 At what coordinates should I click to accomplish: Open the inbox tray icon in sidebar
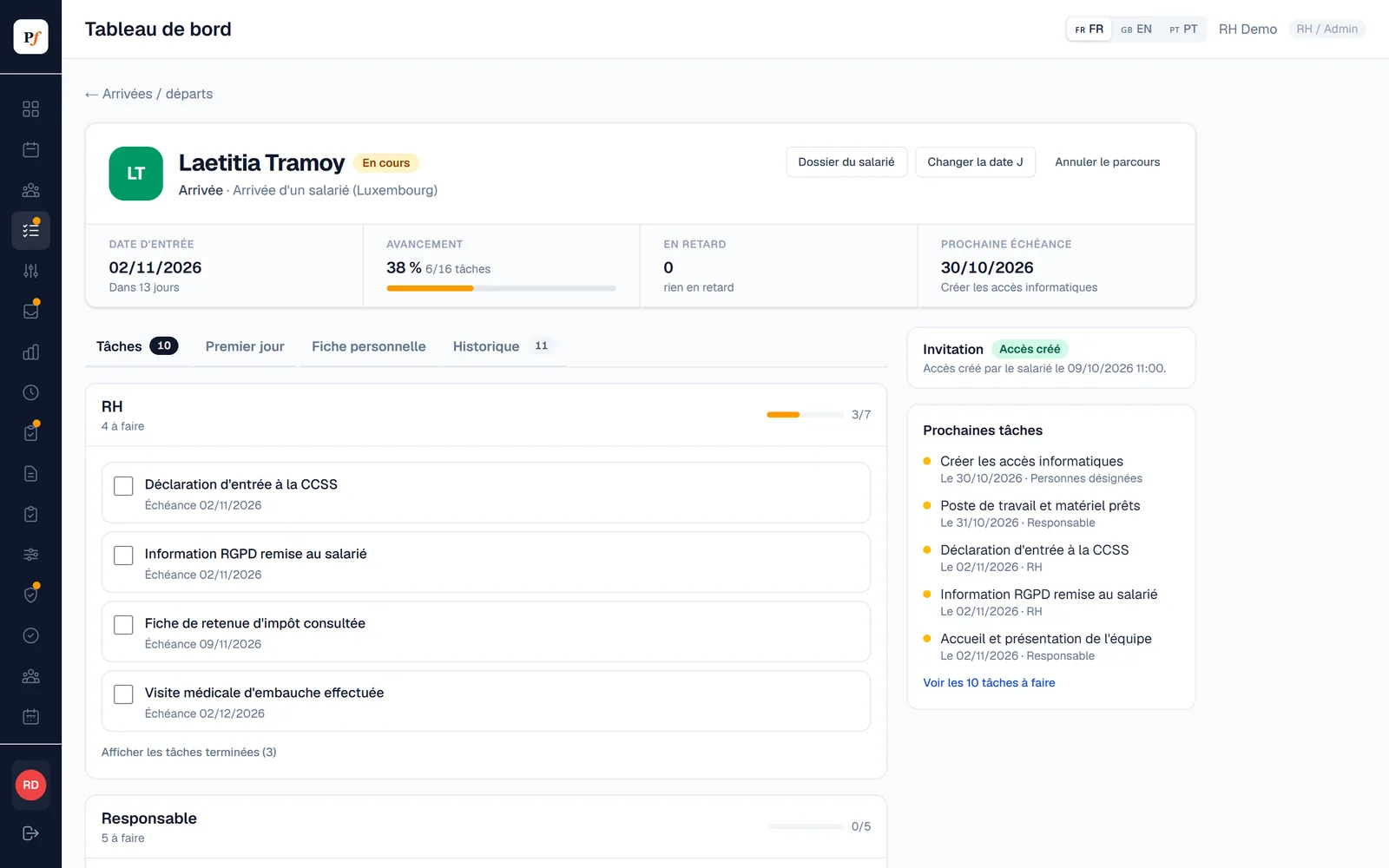click(x=30, y=312)
